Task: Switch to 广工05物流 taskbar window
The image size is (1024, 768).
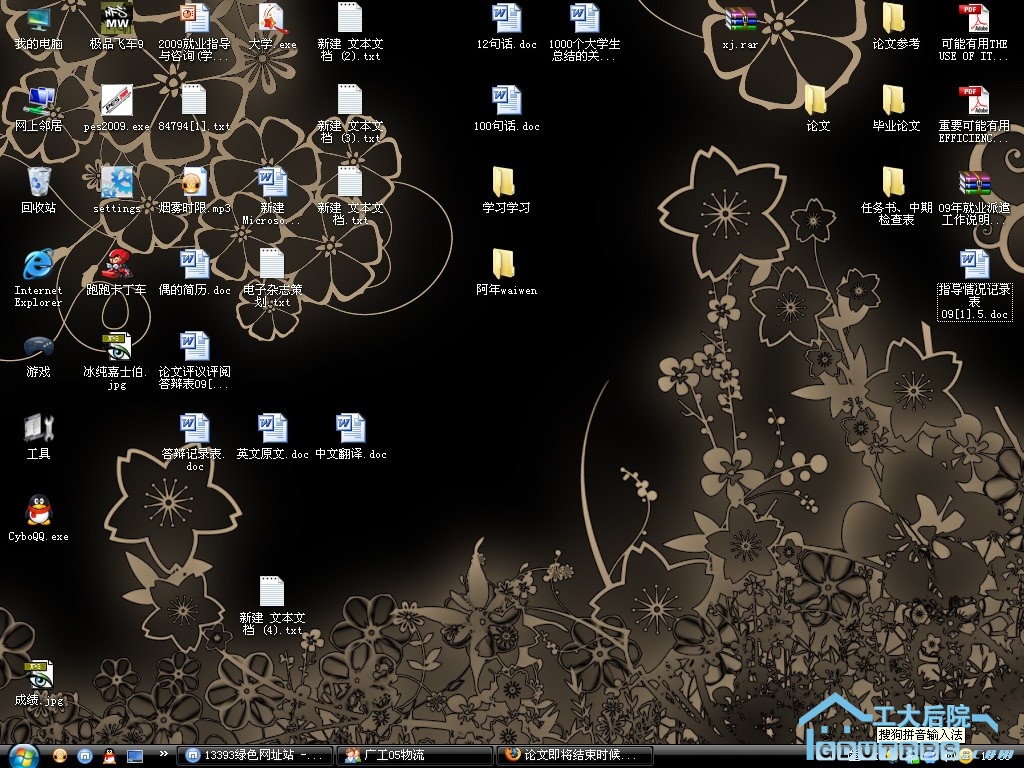Action: pyautogui.click(x=414, y=755)
